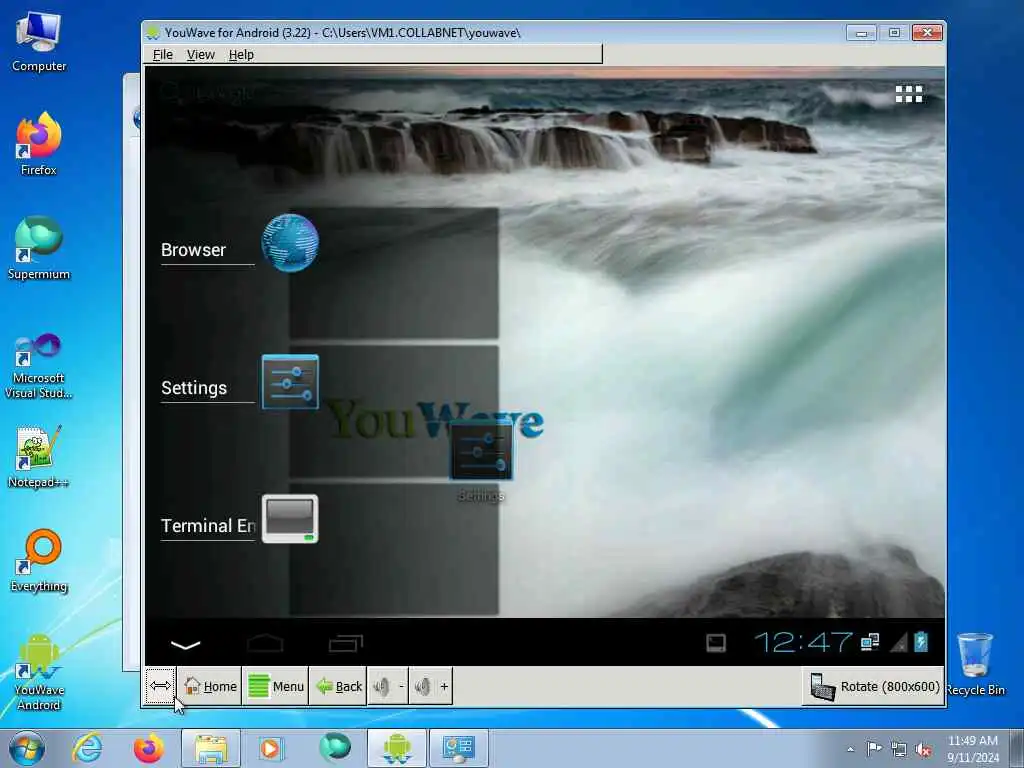
Task: Open the Recycle Bin
Action: [x=975, y=664]
